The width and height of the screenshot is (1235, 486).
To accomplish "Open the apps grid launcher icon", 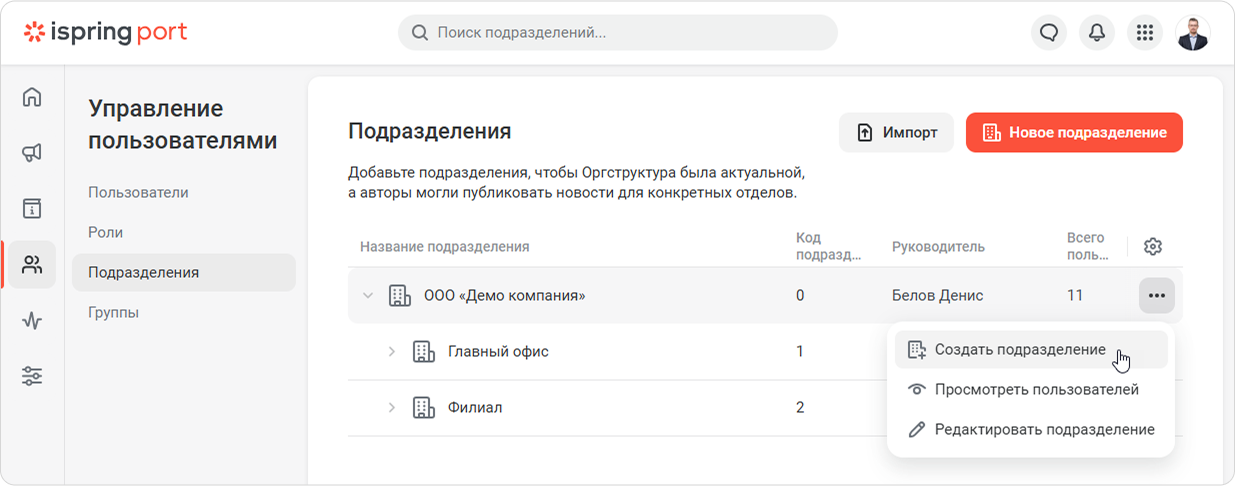I will pos(1145,33).
